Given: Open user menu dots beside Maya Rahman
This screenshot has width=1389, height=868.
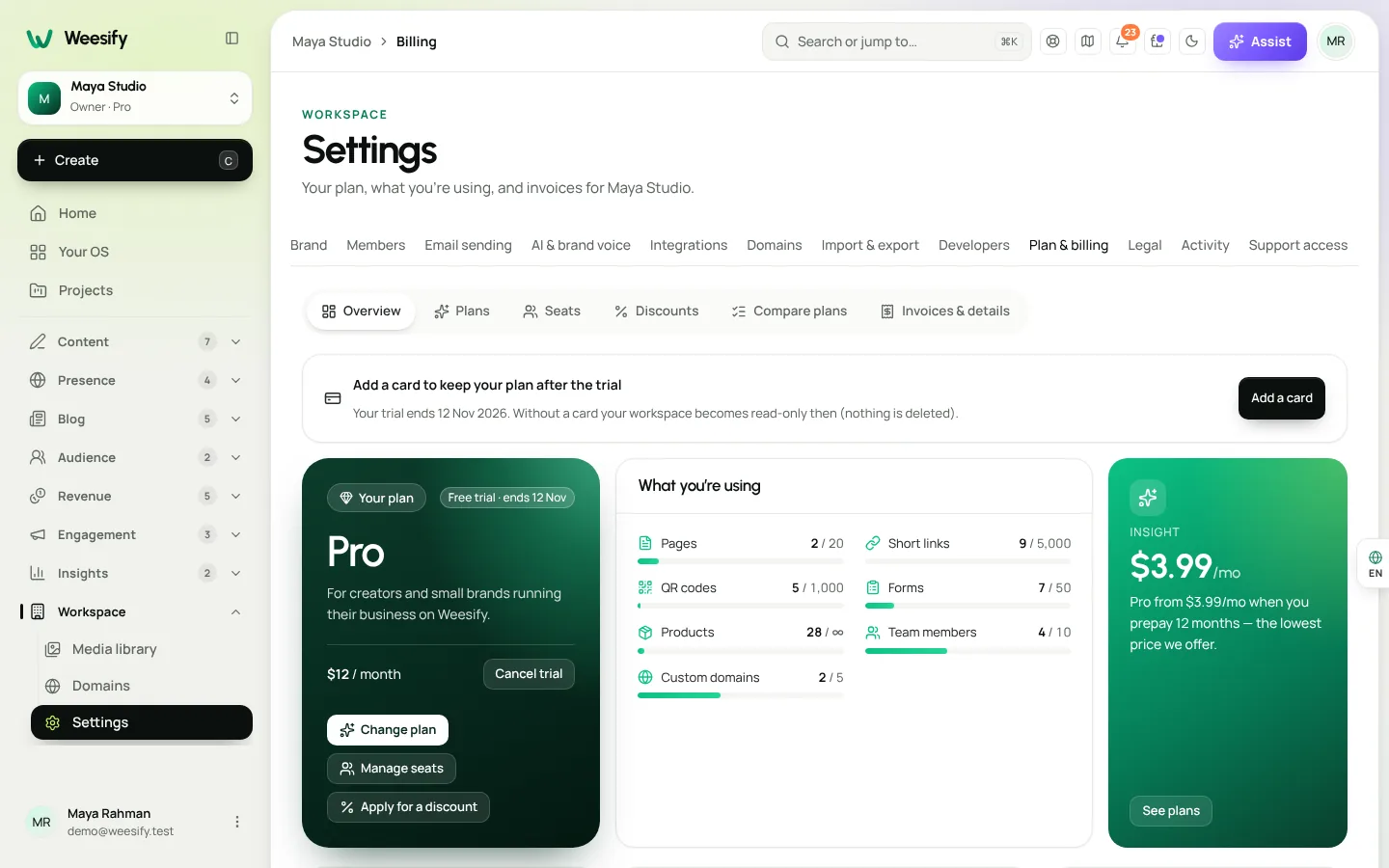Looking at the screenshot, I should click(x=237, y=822).
